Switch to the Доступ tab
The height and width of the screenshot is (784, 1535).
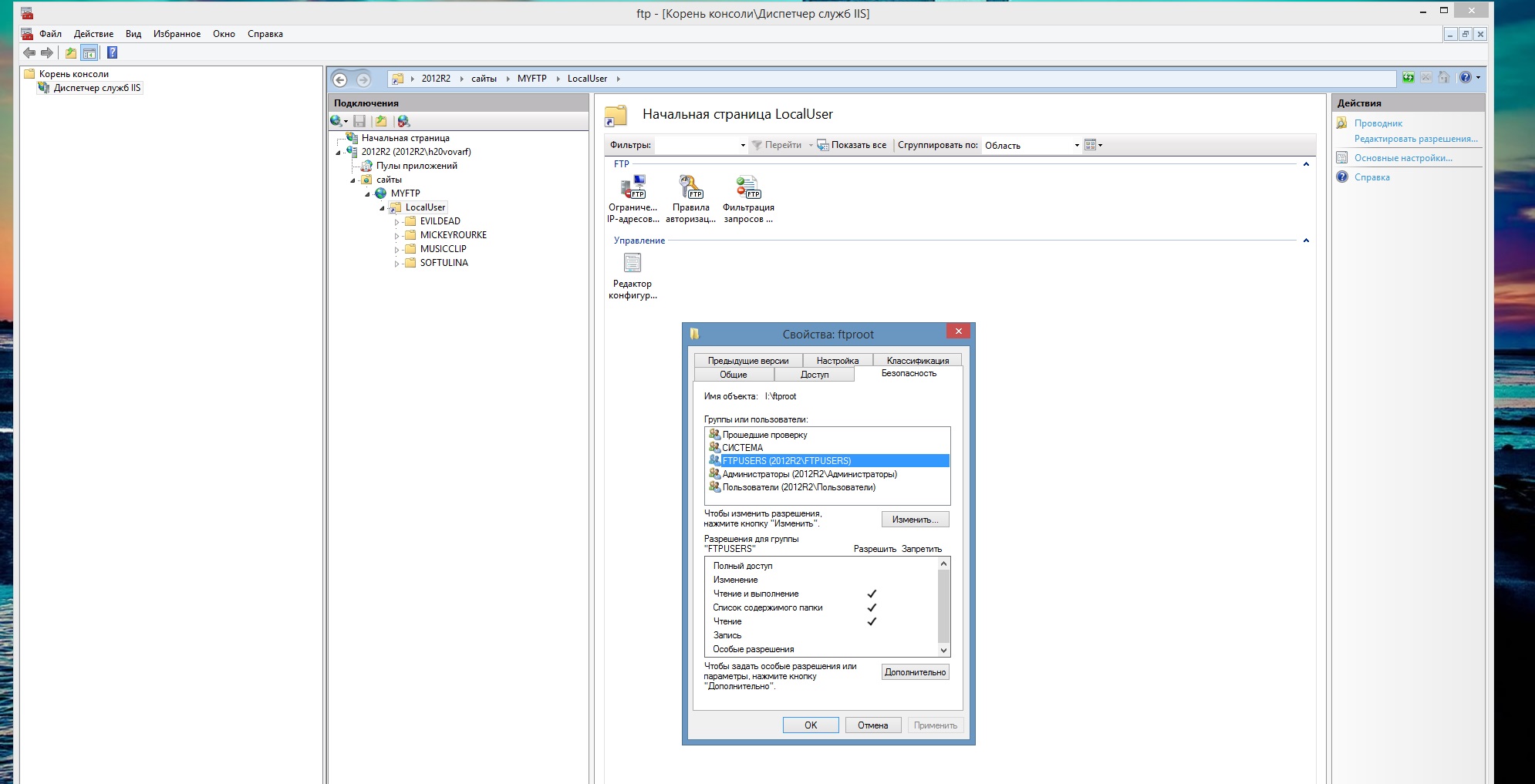pyautogui.click(x=814, y=375)
